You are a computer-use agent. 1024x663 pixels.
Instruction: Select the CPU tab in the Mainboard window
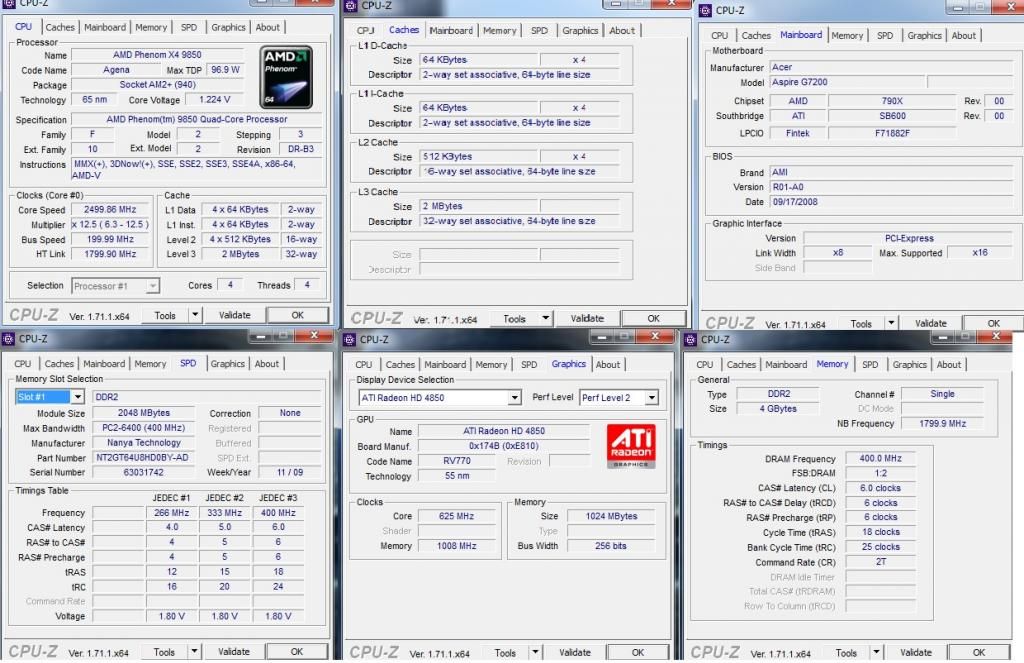pos(720,36)
